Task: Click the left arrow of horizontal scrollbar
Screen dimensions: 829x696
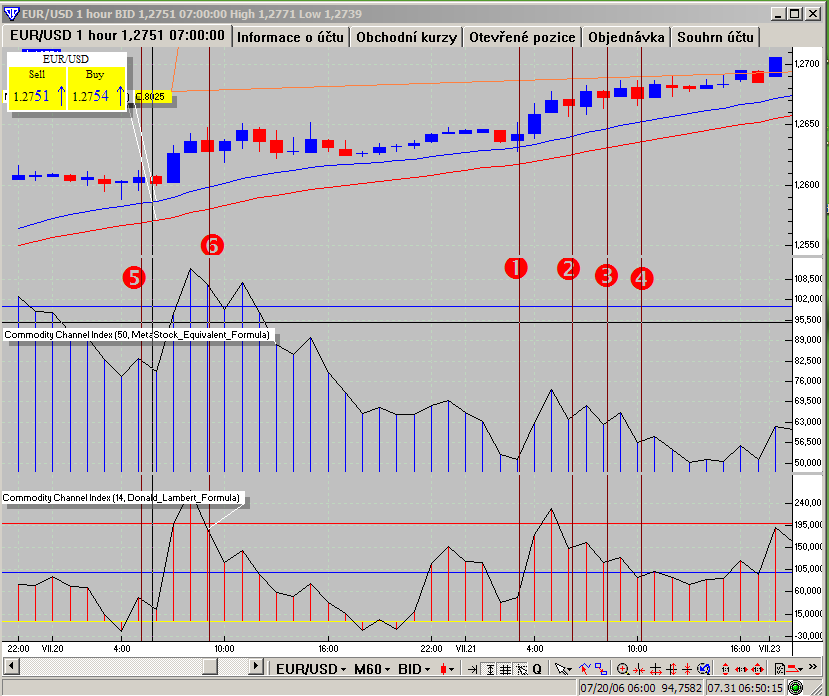Action: pos(11,666)
